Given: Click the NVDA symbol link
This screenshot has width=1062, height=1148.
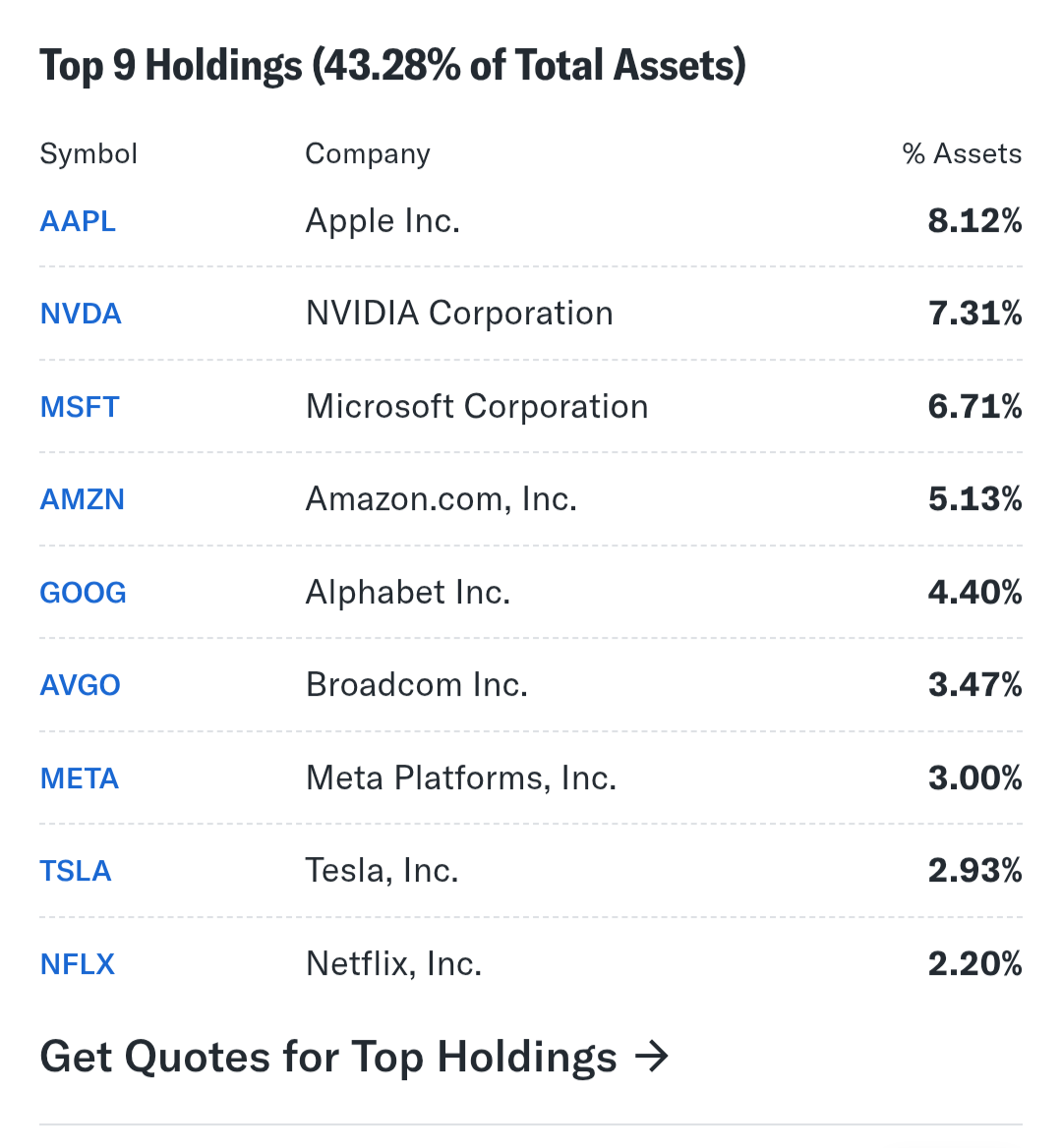Looking at the screenshot, I should point(81,314).
